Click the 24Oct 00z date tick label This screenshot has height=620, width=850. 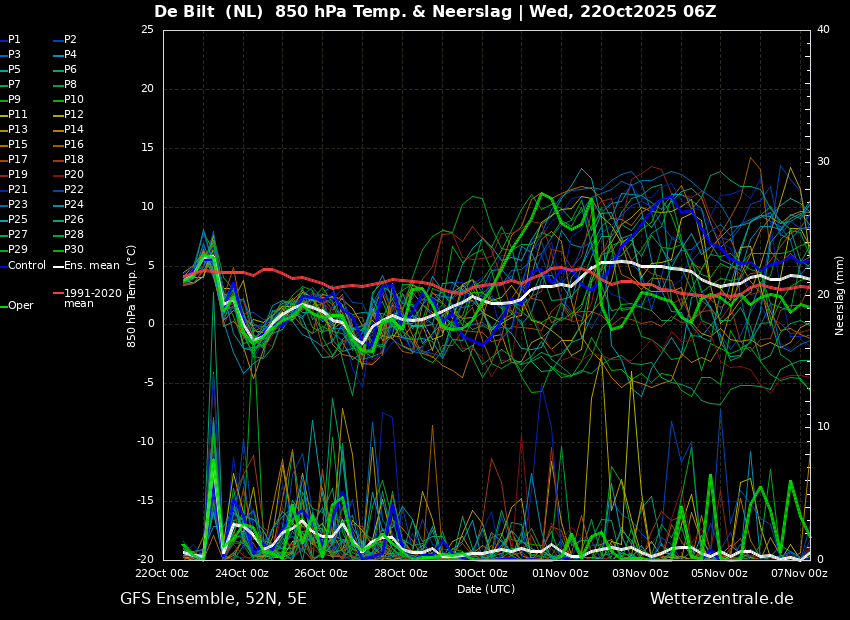[x=242, y=573]
